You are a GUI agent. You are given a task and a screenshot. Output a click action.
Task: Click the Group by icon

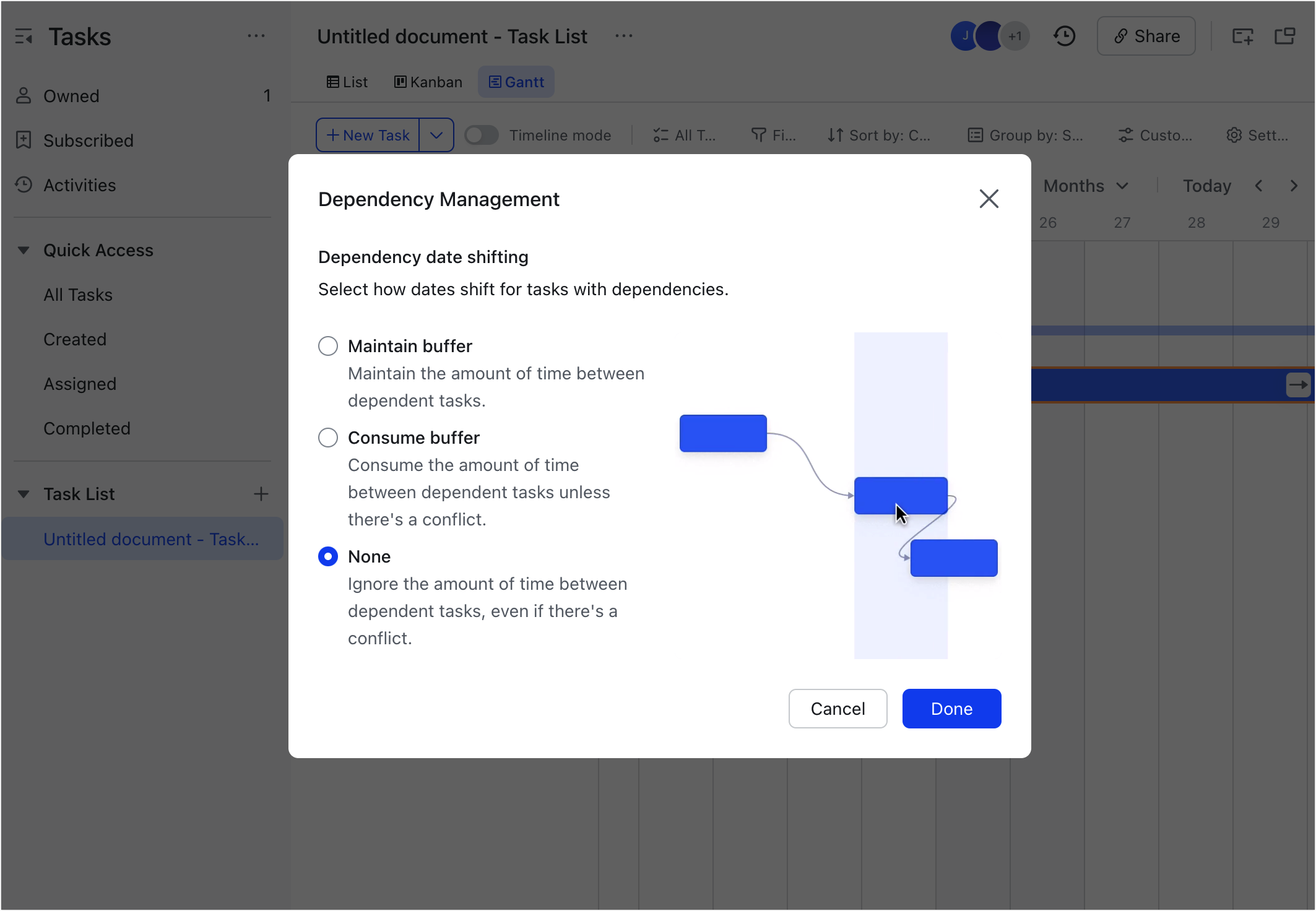(975, 135)
